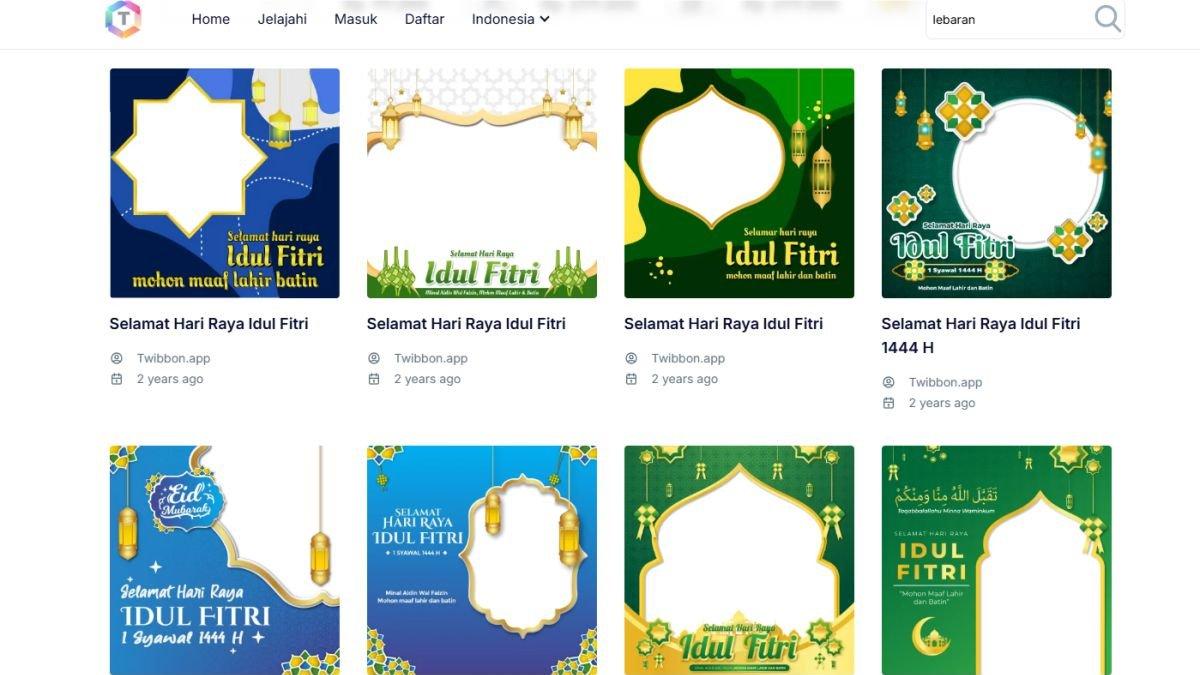This screenshot has height=675, width=1200.
Task: Go to the Jelajahi page
Action: (x=282, y=19)
